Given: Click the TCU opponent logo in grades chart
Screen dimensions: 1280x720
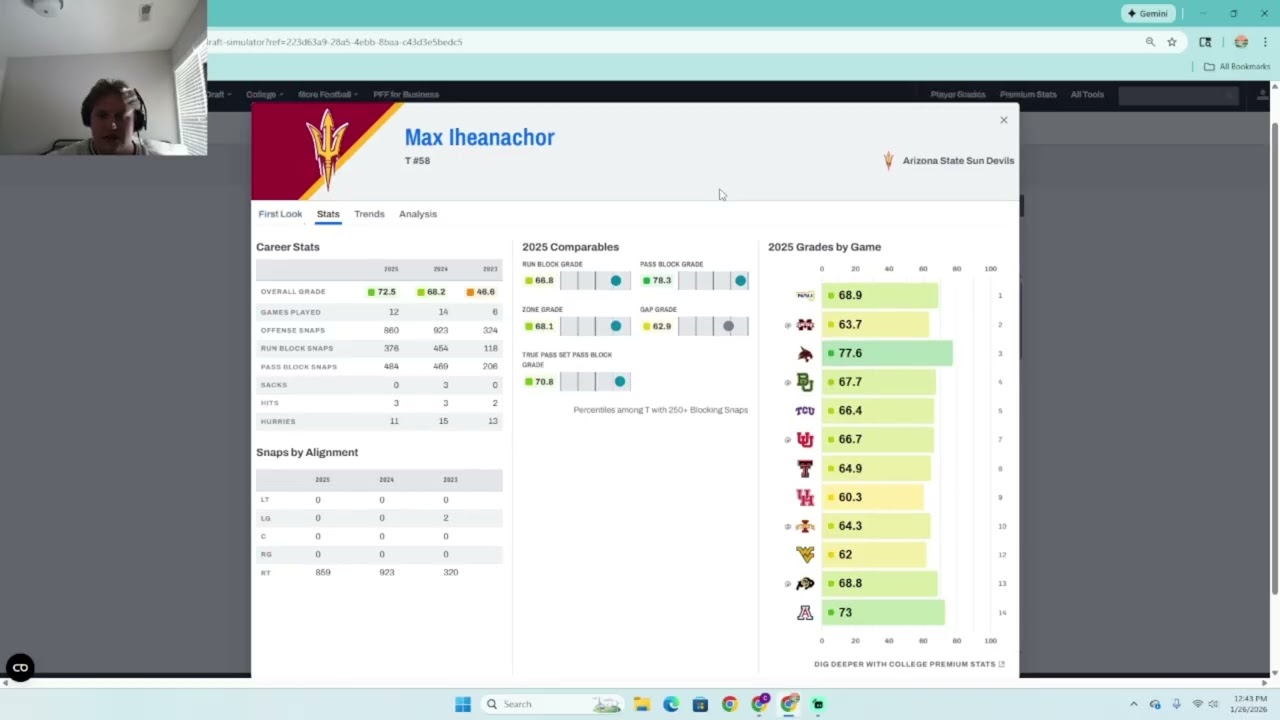Looking at the screenshot, I should tap(805, 410).
